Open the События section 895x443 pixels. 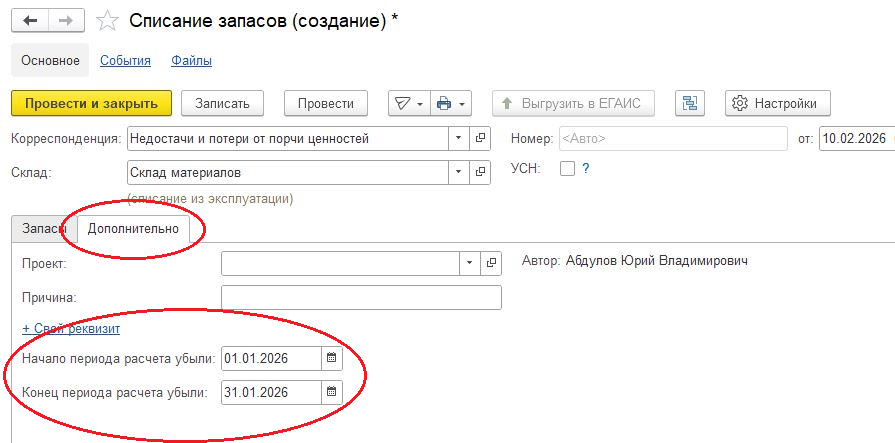pyautogui.click(x=125, y=60)
